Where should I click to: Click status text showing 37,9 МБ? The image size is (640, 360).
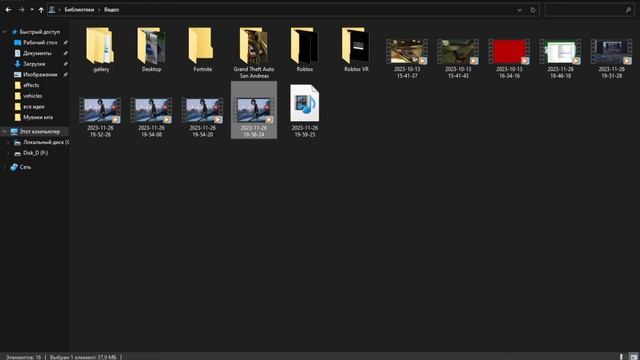point(83,357)
